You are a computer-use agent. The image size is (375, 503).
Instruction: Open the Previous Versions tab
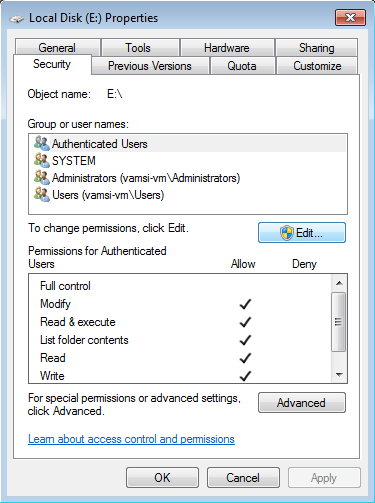pyautogui.click(x=150, y=66)
